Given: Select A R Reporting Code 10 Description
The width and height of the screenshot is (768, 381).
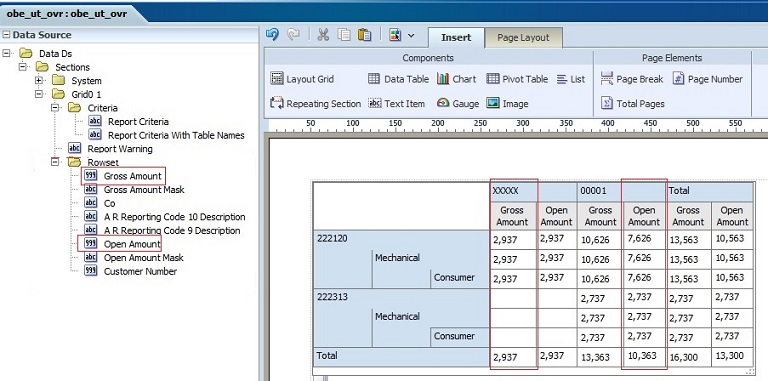Looking at the screenshot, I should [x=165, y=216].
